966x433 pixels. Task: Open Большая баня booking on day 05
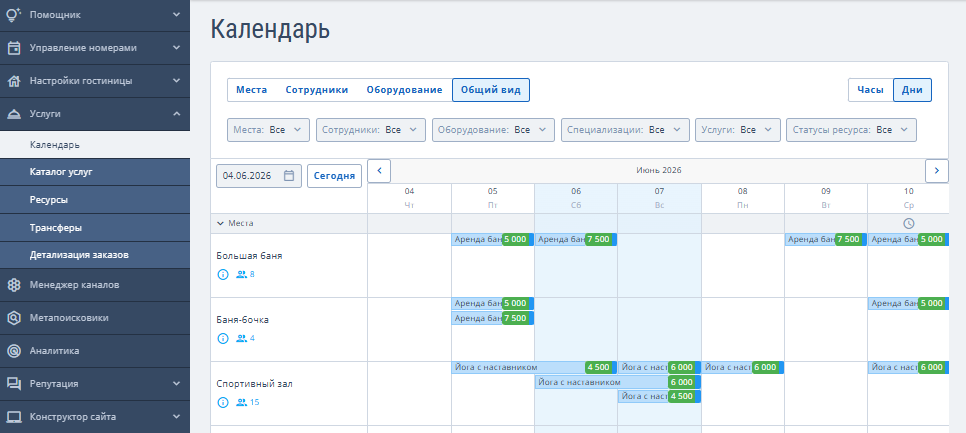tap(493, 240)
